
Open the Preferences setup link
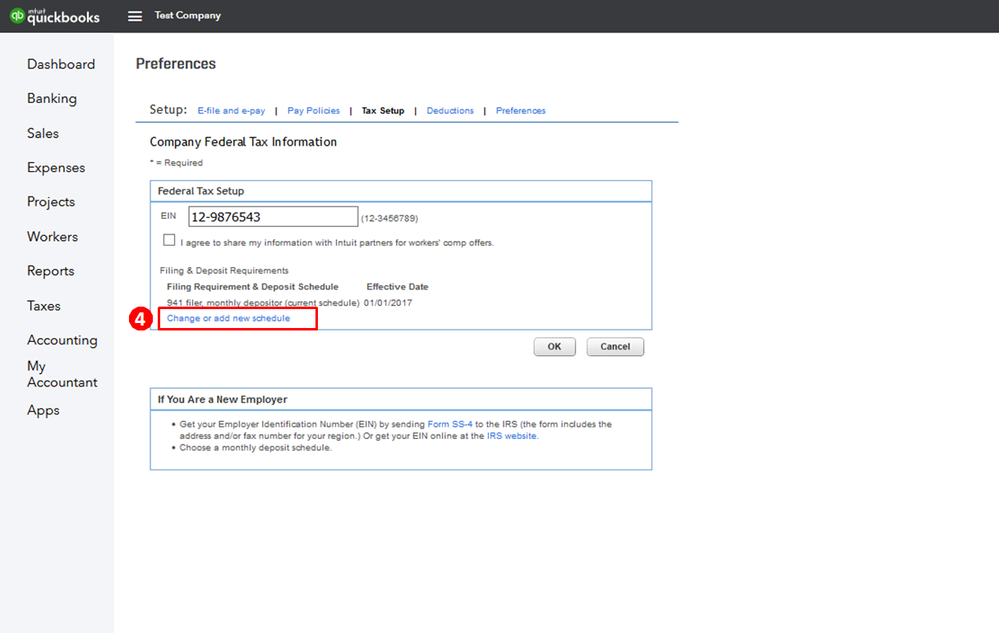point(521,111)
